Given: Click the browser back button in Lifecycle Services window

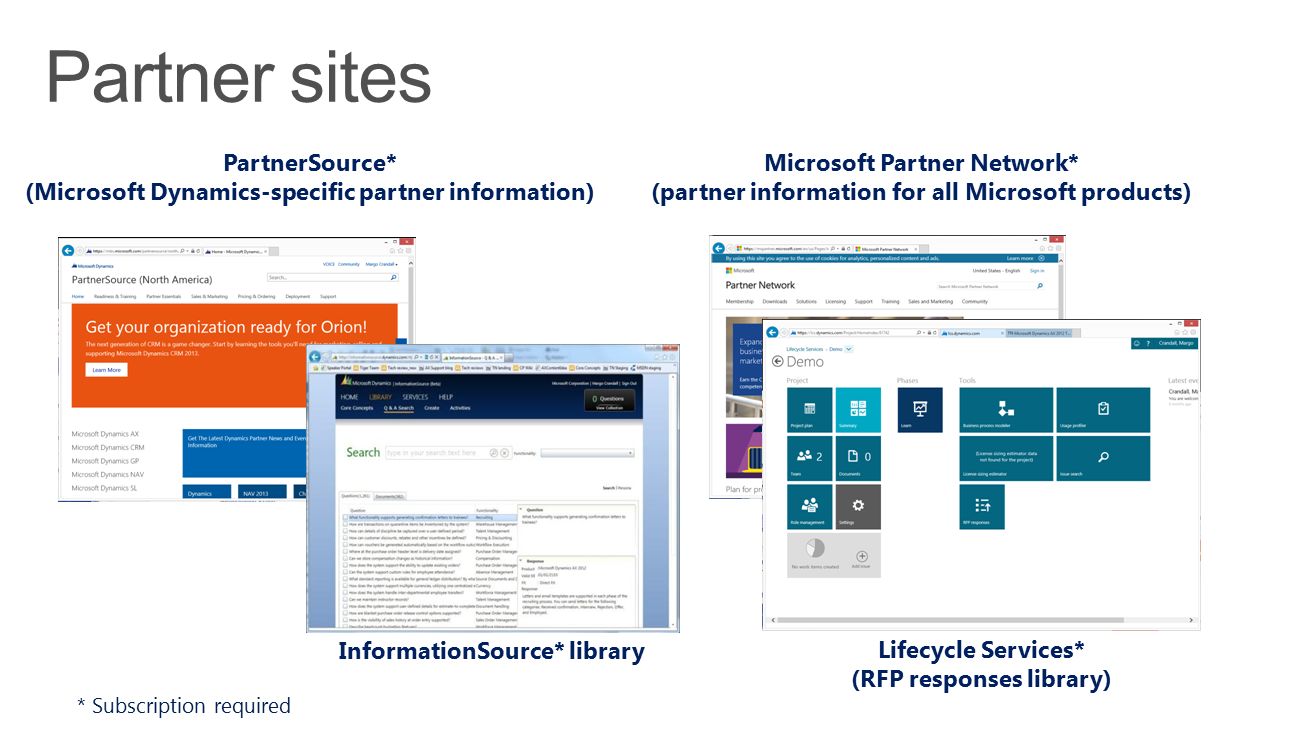Looking at the screenshot, I should (x=773, y=332).
